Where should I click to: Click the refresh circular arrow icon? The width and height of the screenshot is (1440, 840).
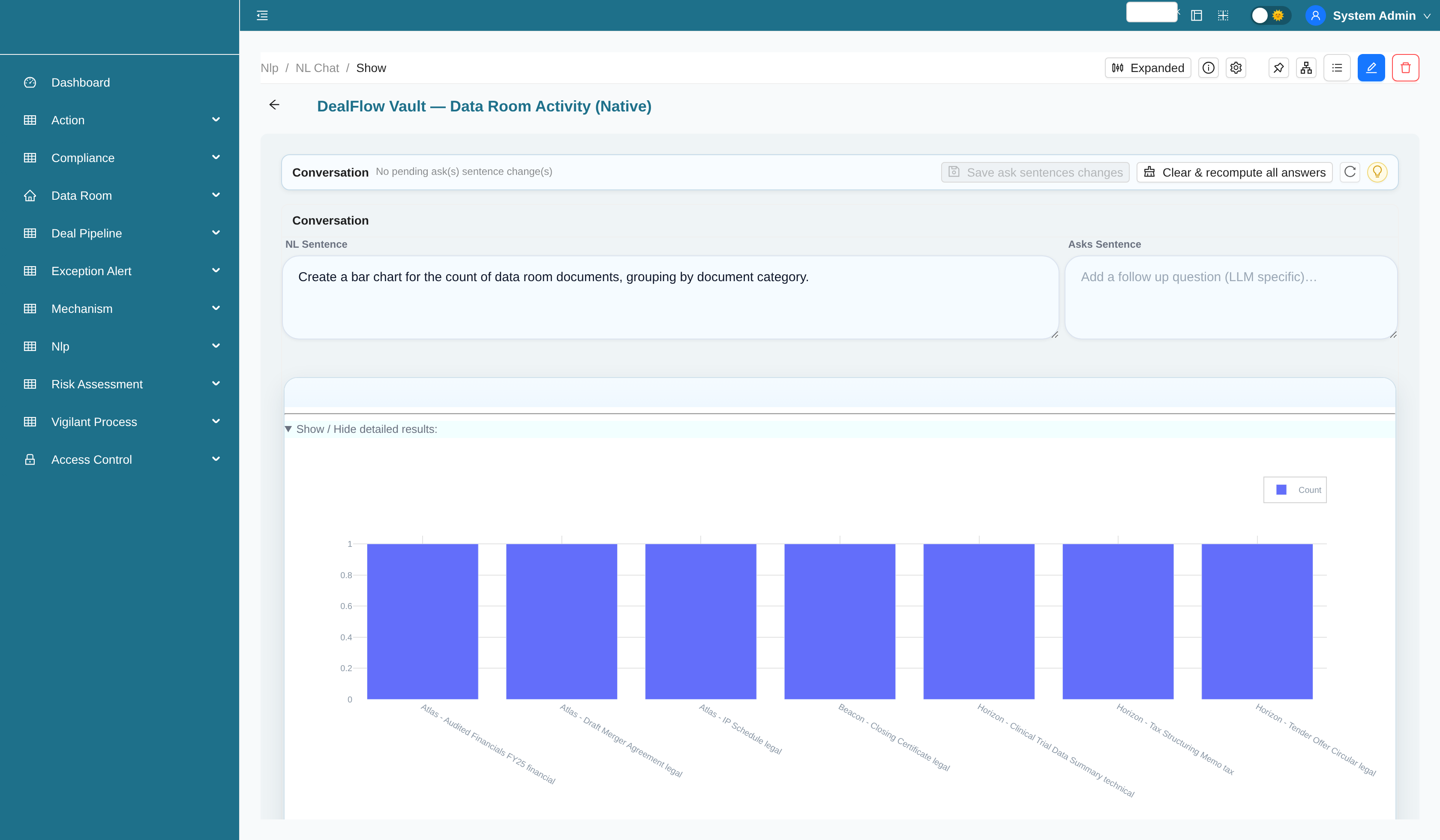pos(1350,172)
